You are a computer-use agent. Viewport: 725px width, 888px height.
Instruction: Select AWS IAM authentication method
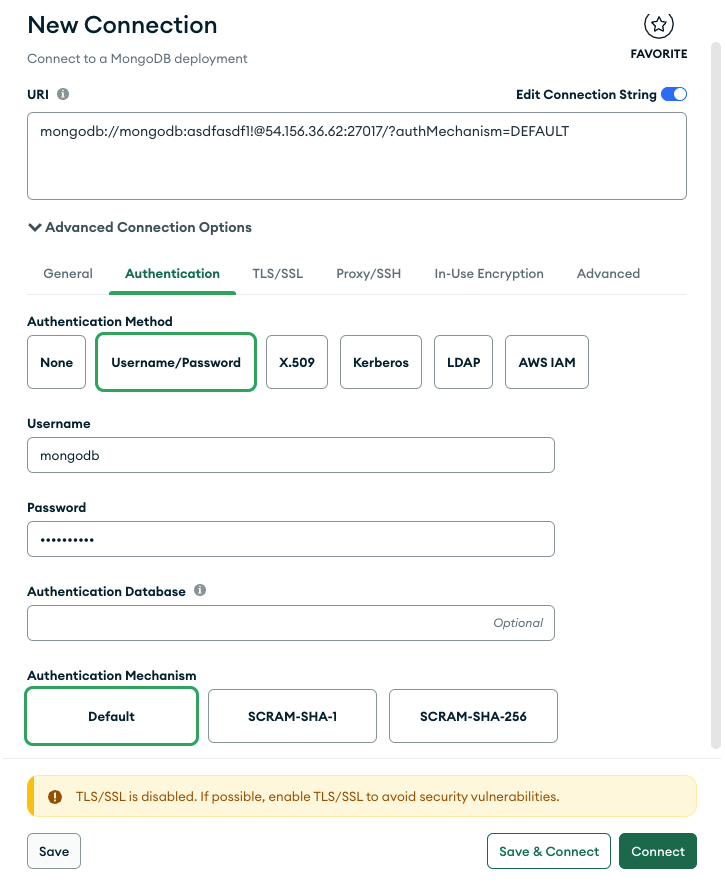click(547, 362)
